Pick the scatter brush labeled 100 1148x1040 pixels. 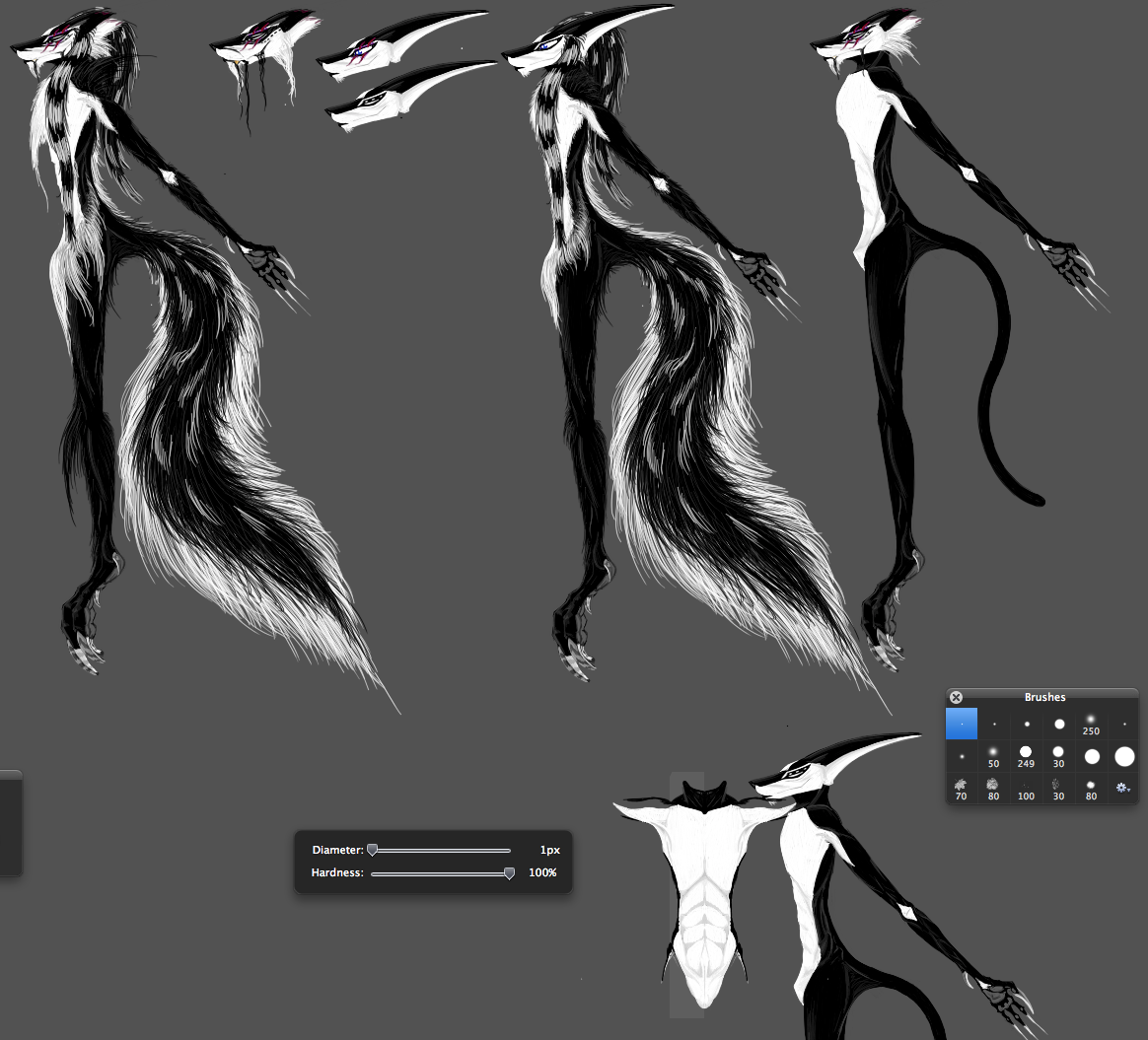[1026, 788]
